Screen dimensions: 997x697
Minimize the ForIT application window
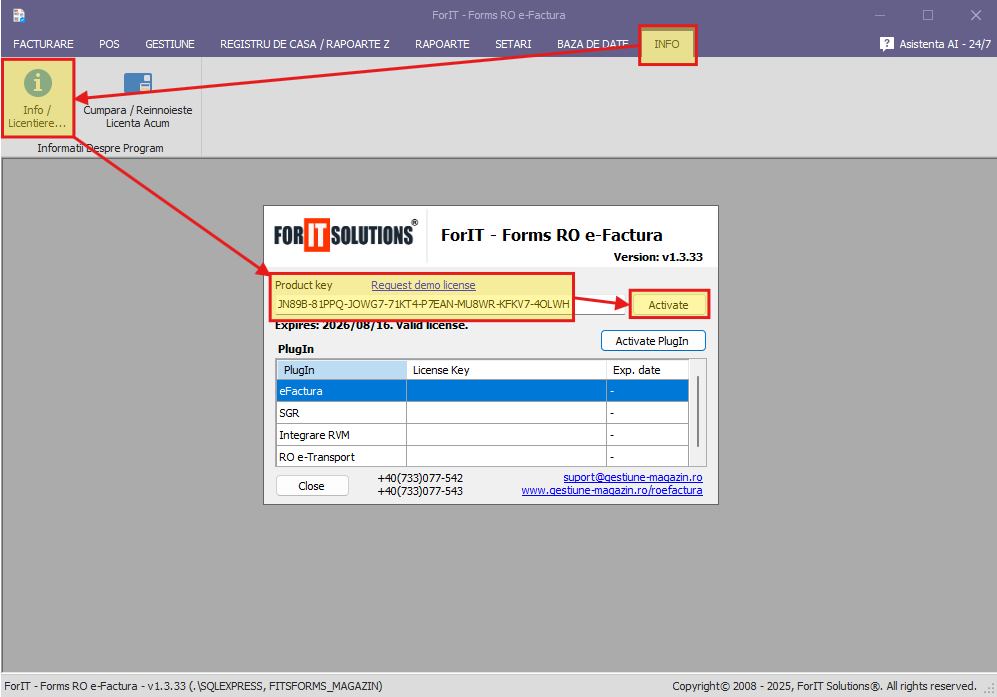880,15
